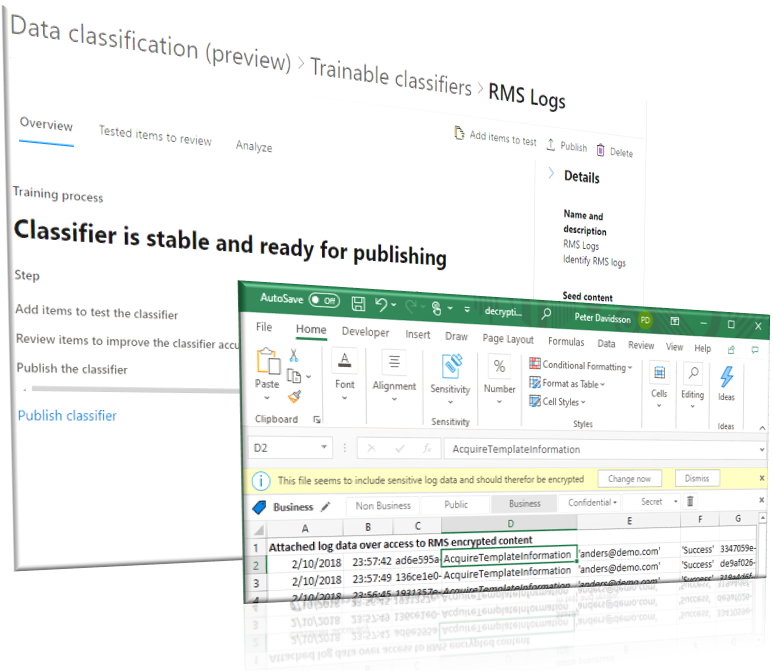Open Cell Styles dropdown
Viewport: 773px width, 671px height.
point(557,401)
